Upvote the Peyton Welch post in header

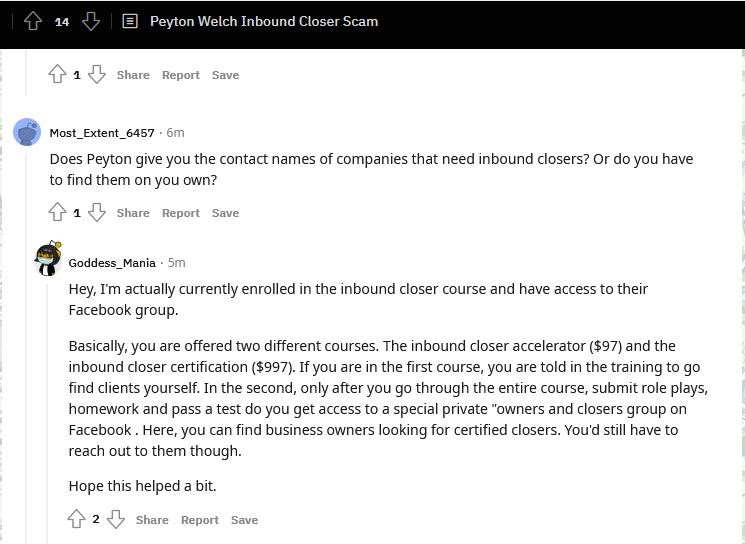click(x=33, y=21)
